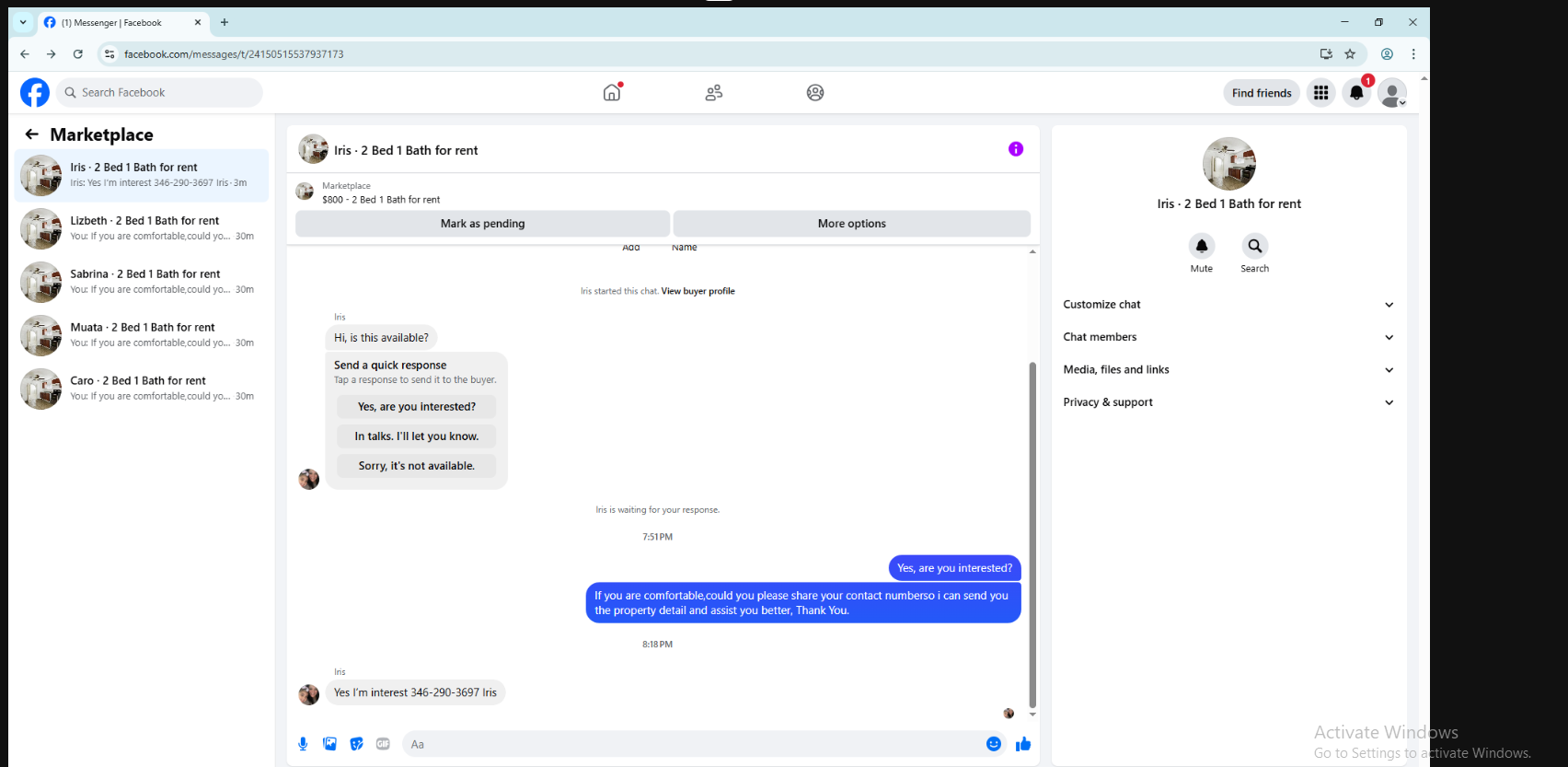
Task: Open the Home feed icon
Action: [x=612, y=92]
